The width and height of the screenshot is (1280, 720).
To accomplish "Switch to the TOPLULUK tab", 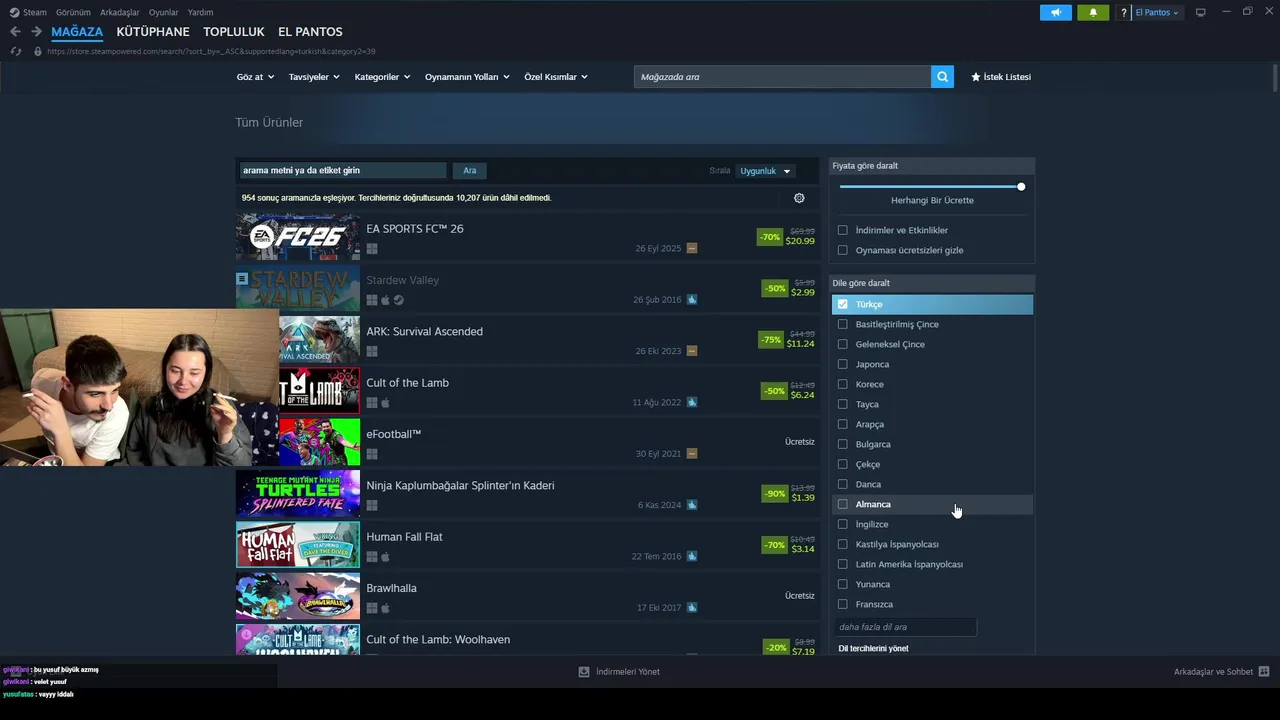I will [234, 32].
